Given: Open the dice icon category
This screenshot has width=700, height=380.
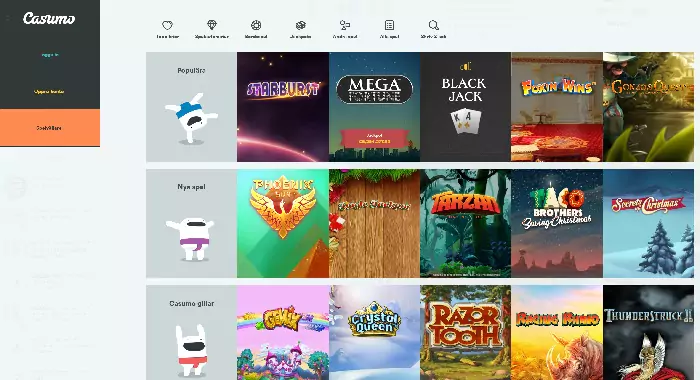Looking at the screenshot, I should tap(300, 25).
